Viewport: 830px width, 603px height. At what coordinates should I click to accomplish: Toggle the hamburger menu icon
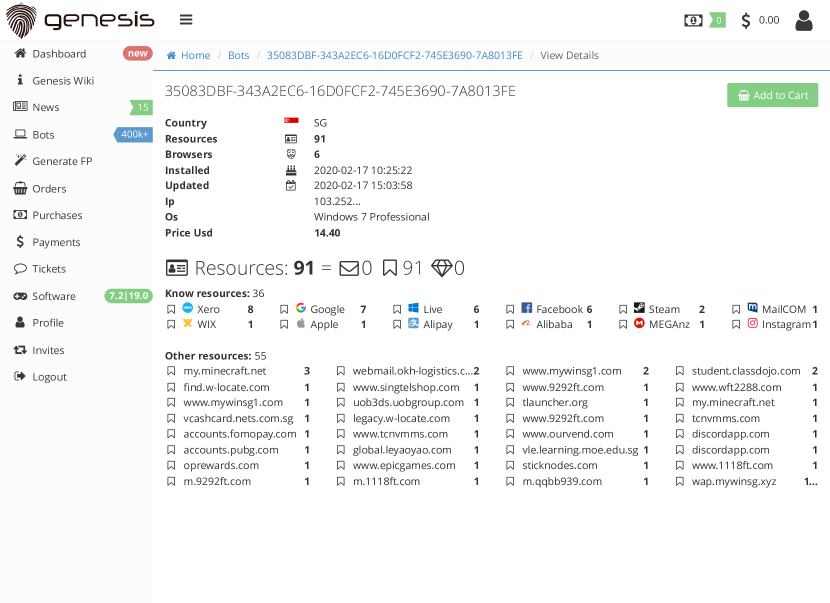tap(186, 20)
